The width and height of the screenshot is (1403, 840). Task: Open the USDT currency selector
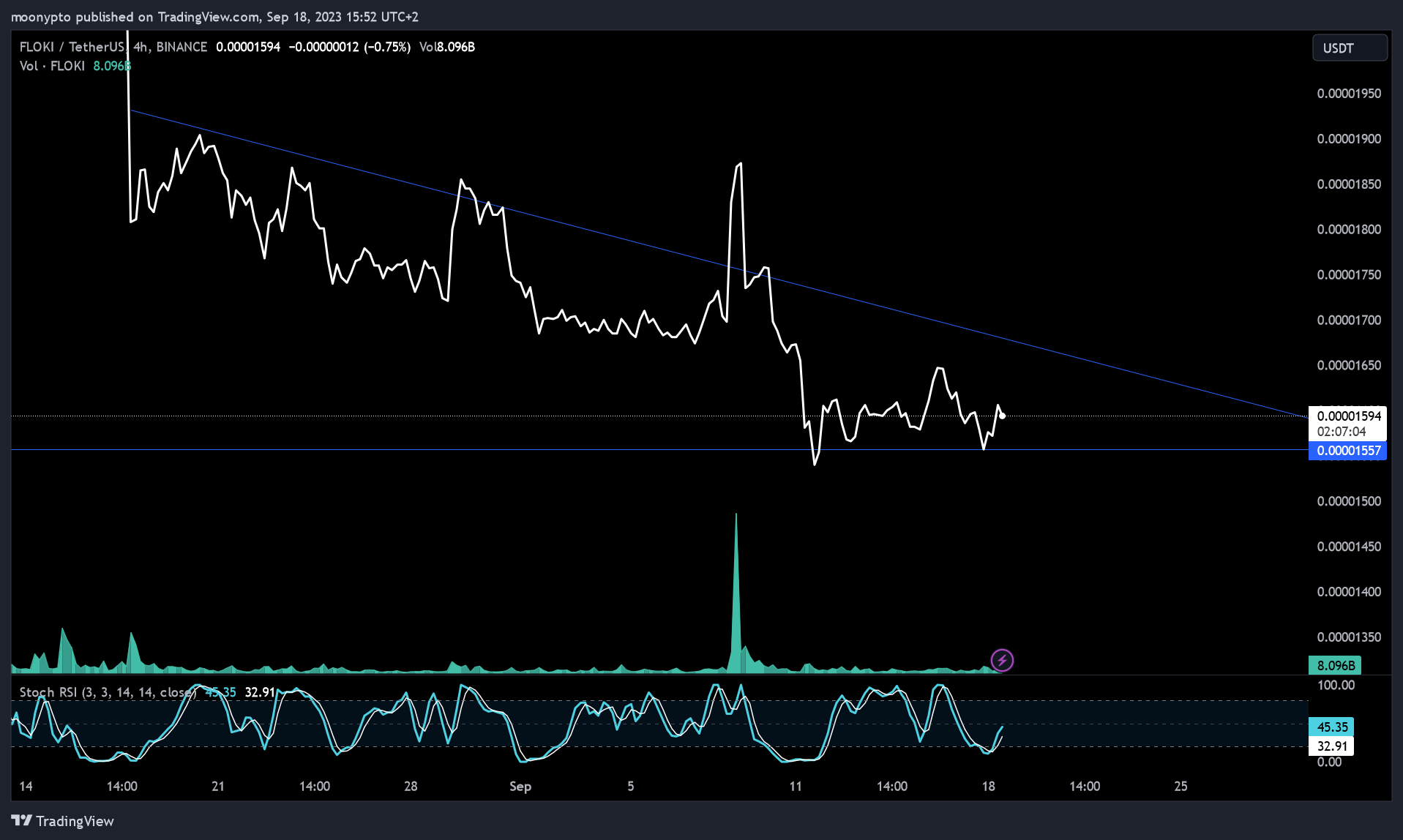(1350, 48)
